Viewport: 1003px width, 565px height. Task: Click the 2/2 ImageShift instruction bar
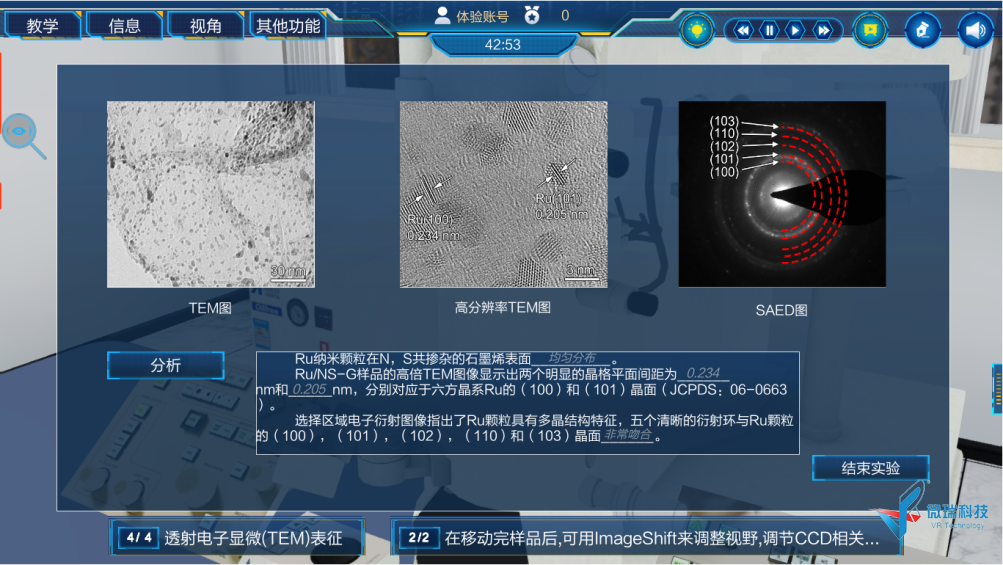tap(646, 537)
